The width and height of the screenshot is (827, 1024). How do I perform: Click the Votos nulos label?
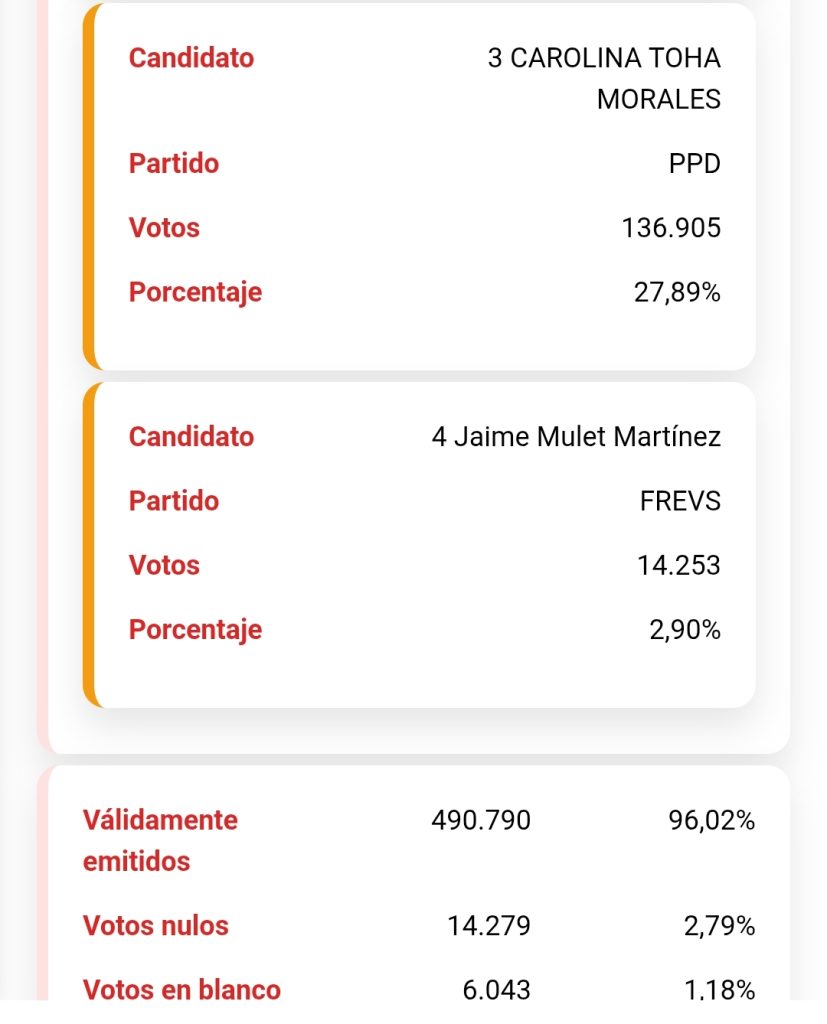[x=156, y=926]
